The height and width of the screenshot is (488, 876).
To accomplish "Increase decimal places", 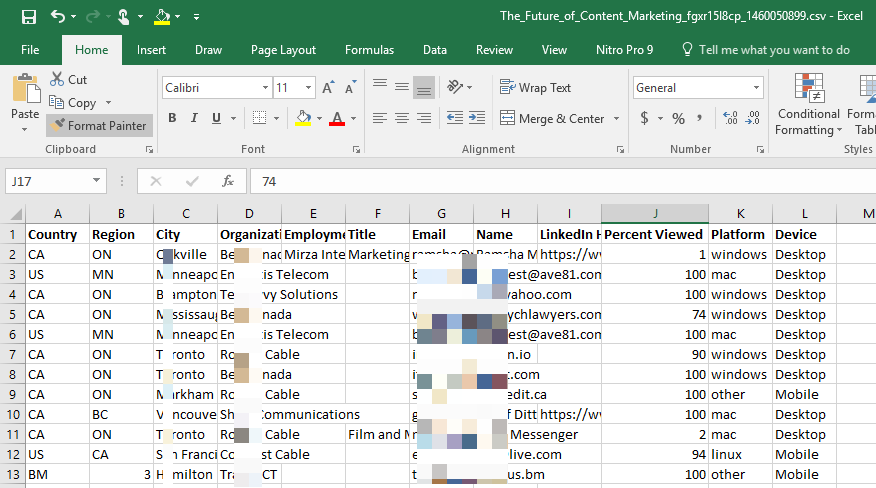I will (x=730, y=118).
